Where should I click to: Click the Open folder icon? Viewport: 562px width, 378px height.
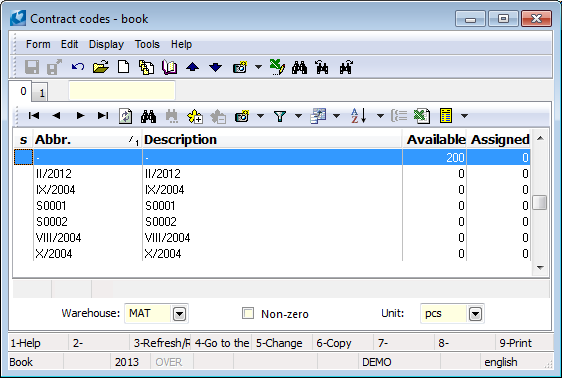coord(100,67)
